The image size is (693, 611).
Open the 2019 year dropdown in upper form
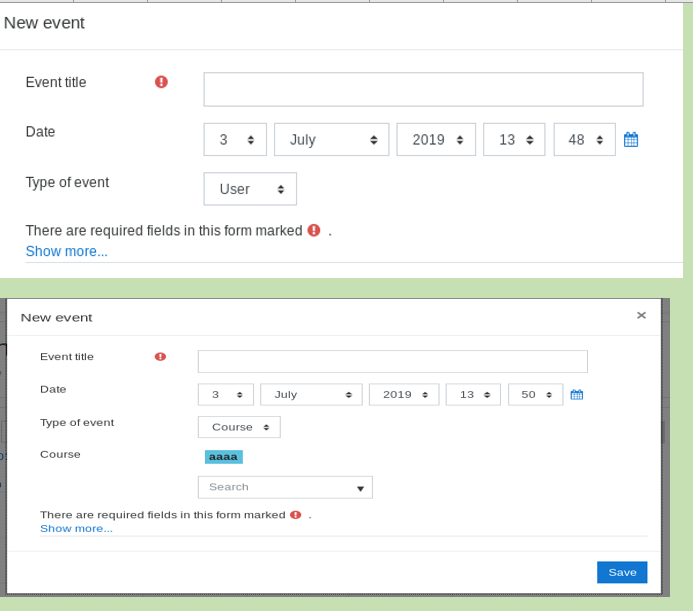tap(436, 140)
